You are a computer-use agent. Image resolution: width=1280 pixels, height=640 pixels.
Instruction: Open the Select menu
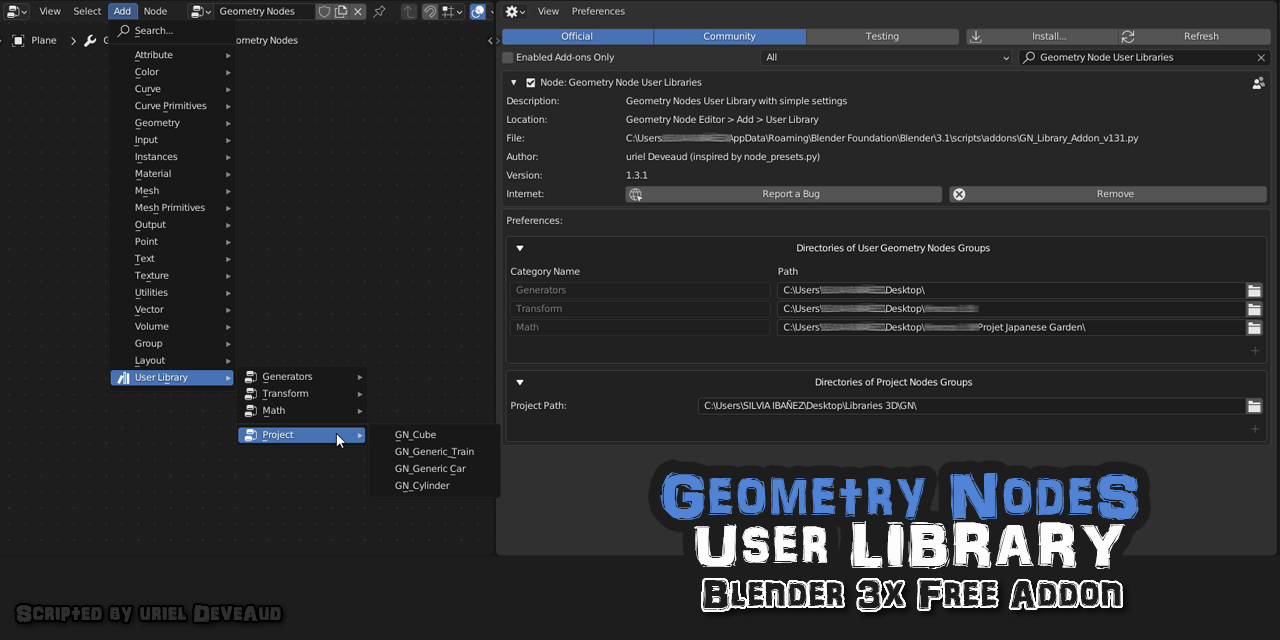[87, 11]
